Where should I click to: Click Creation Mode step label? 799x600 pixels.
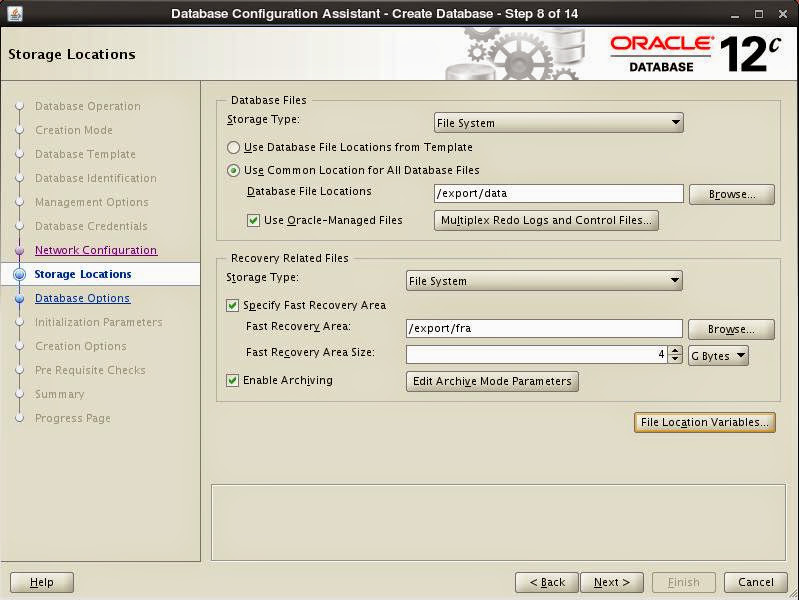pos(74,131)
